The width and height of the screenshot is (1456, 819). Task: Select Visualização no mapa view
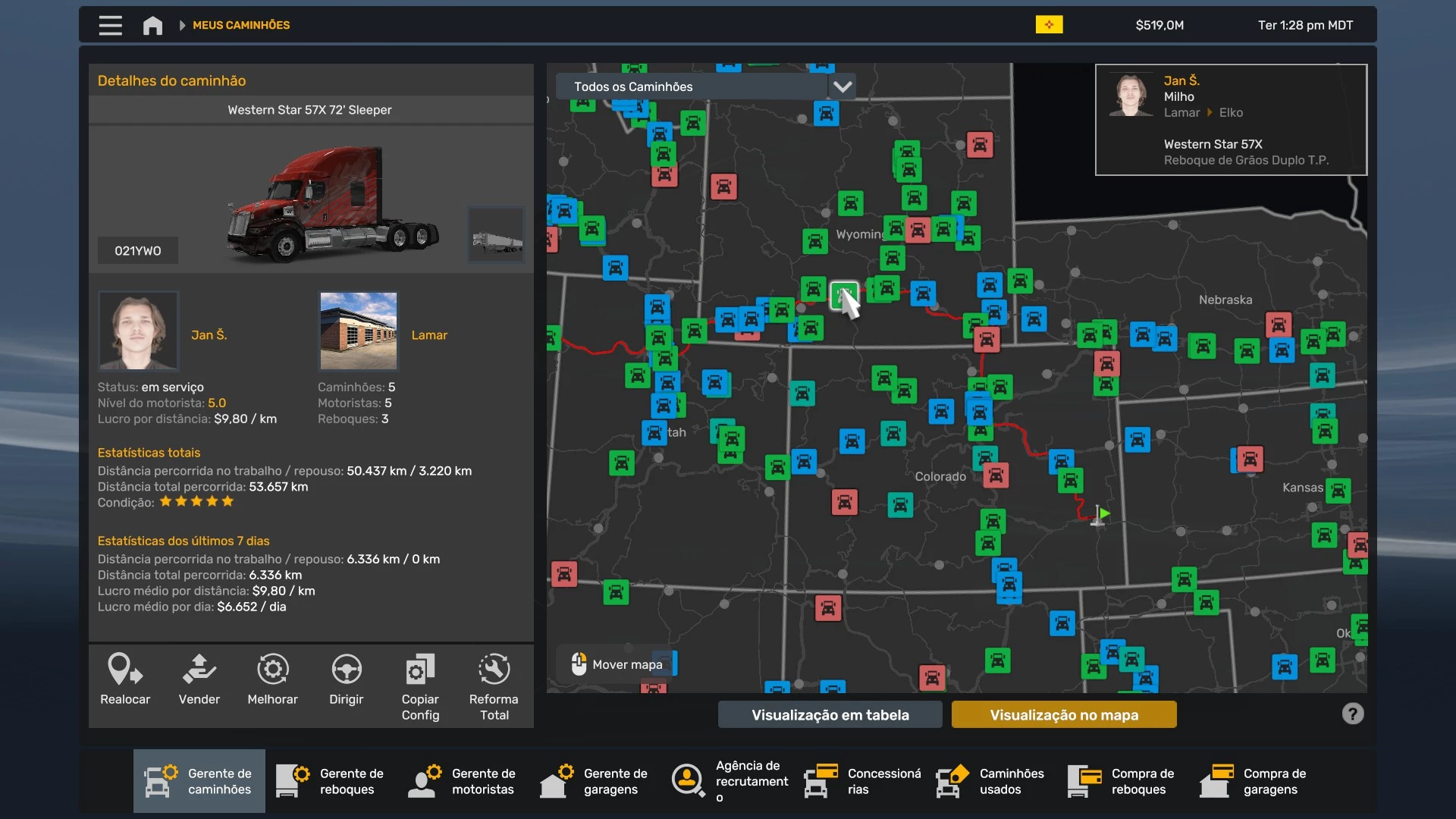click(x=1063, y=714)
